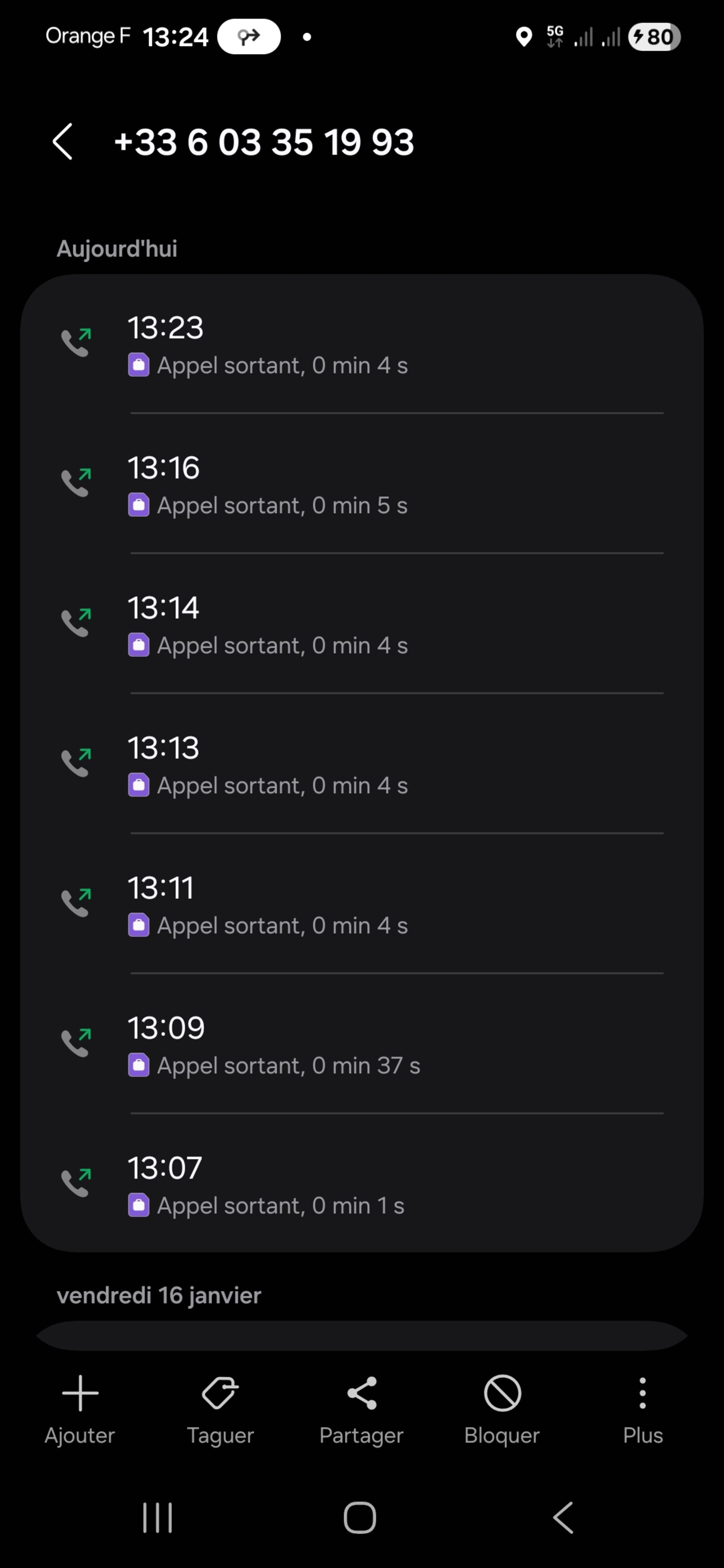Tap the Taguer tag icon

pos(220,1393)
